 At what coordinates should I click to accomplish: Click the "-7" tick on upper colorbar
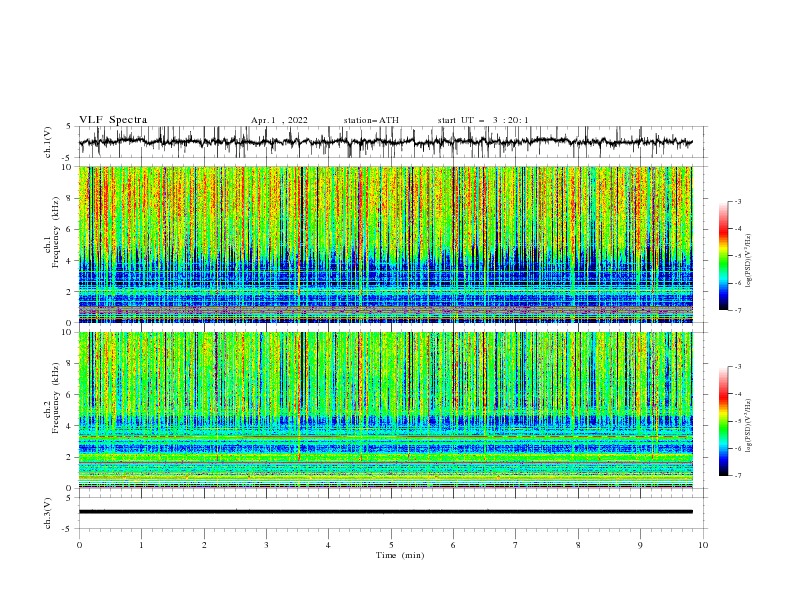[737, 311]
